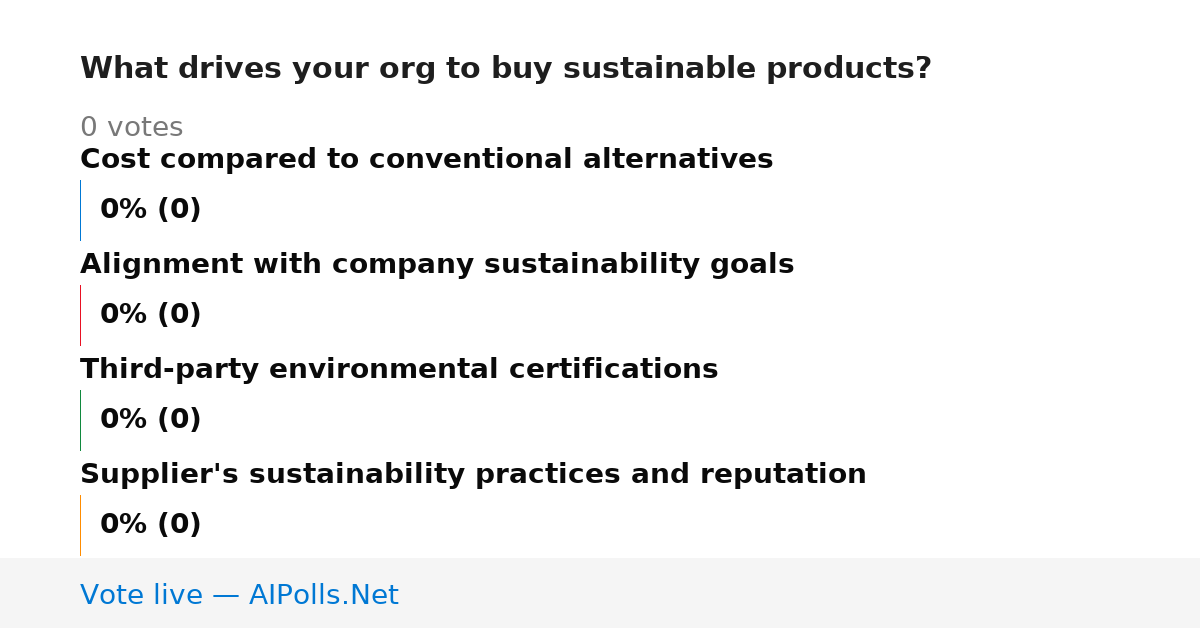This screenshot has width=1200, height=628.
Task: Click the 0% (0) result under Supplier's practices
Action: pos(150,525)
